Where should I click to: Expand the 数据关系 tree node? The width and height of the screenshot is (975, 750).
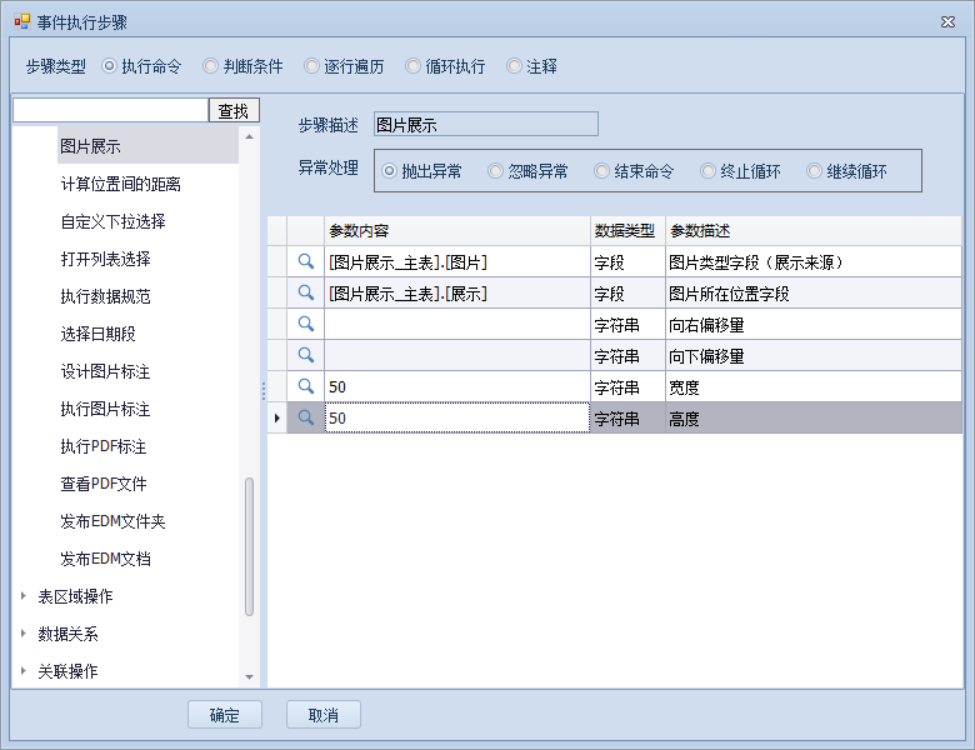click(24, 634)
